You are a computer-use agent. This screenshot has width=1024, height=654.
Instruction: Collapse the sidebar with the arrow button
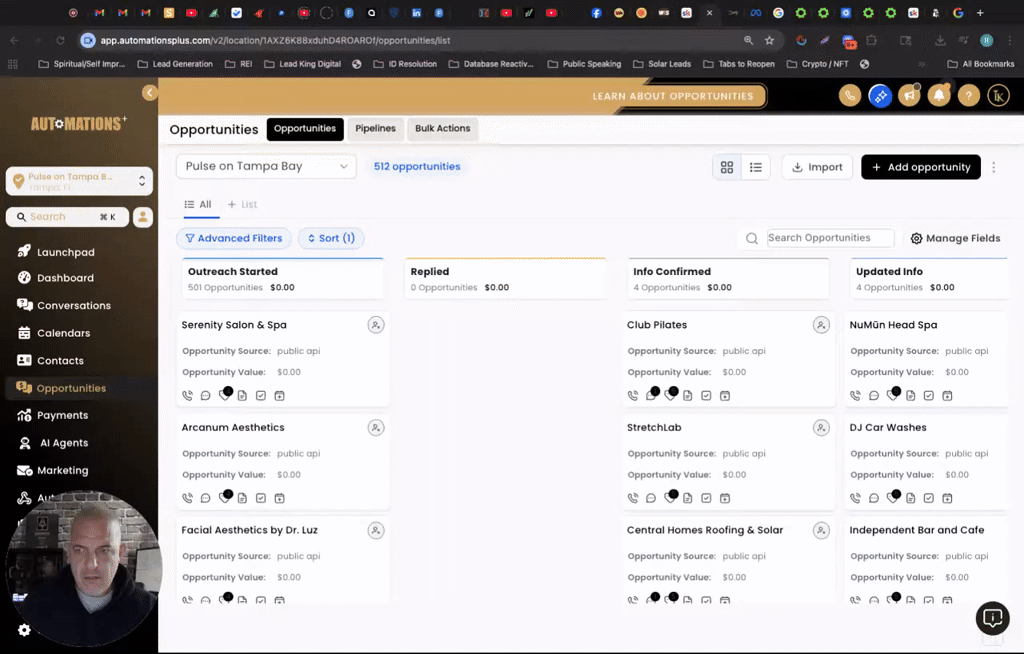pyautogui.click(x=150, y=92)
